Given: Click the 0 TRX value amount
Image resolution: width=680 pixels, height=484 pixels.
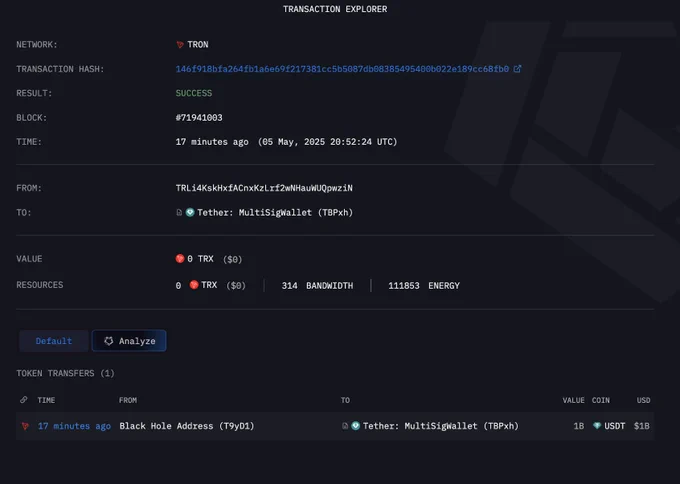Looking at the screenshot, I should [200, 259].
